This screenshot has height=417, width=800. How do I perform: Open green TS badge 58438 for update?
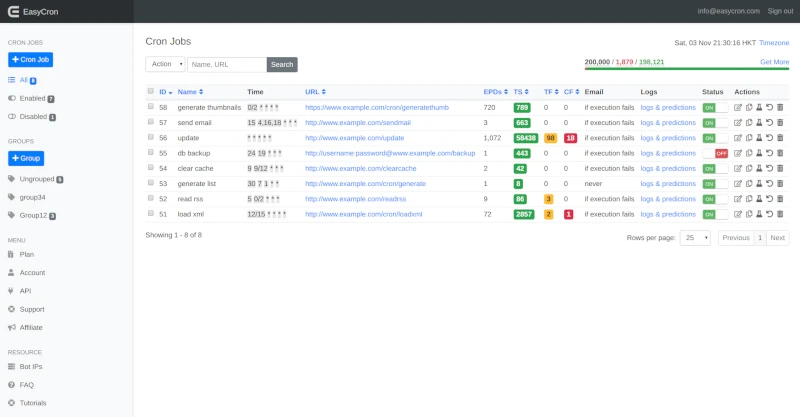point(526,138)
